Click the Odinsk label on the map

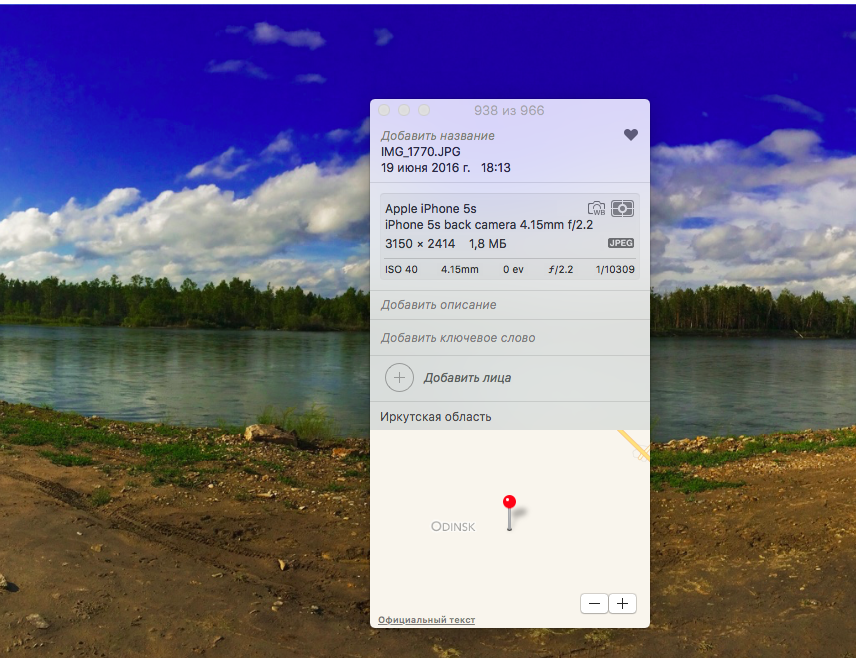tap(453, 526)
